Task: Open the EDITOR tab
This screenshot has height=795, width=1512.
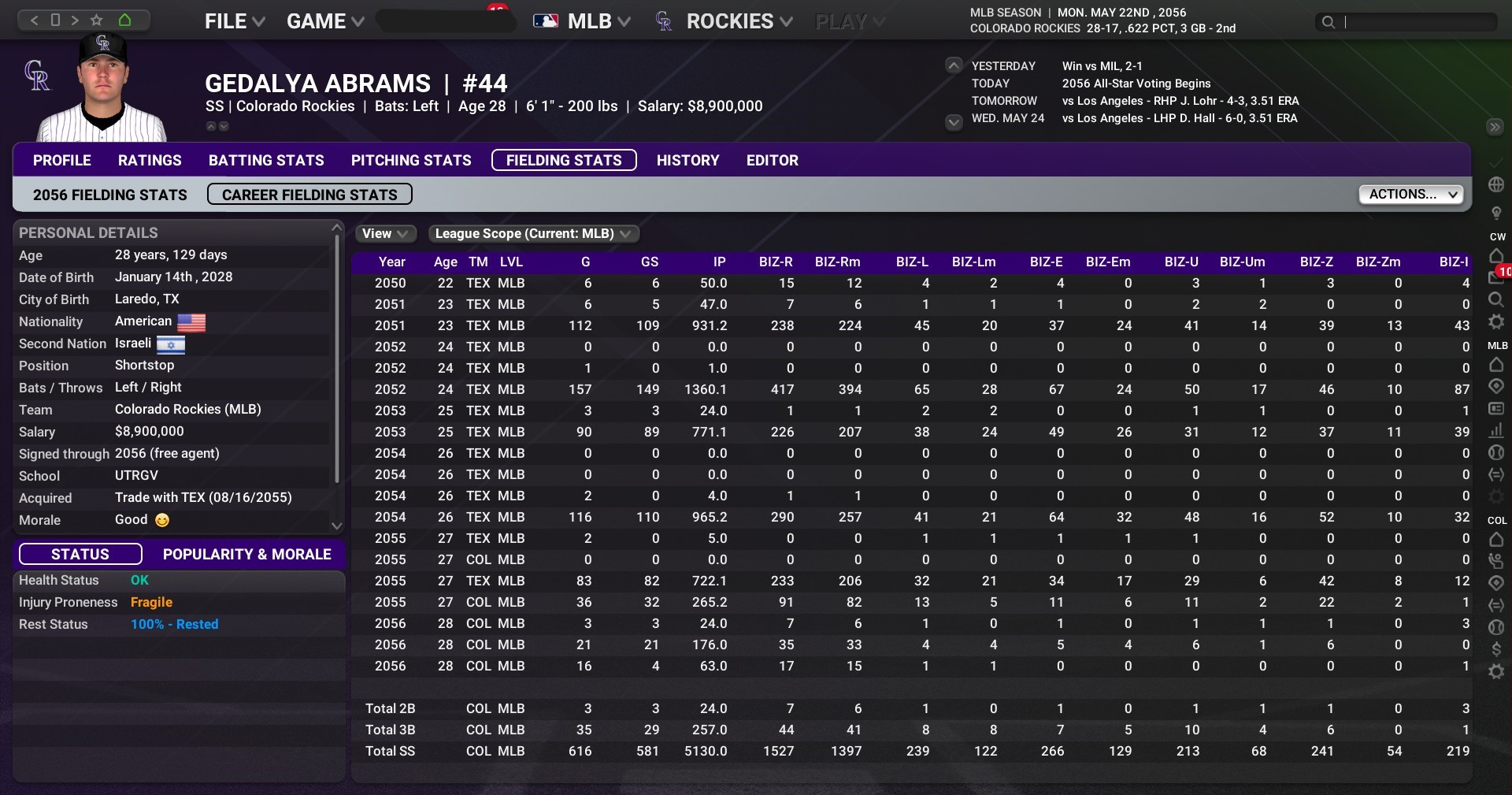Action: [x=773, y=161]
